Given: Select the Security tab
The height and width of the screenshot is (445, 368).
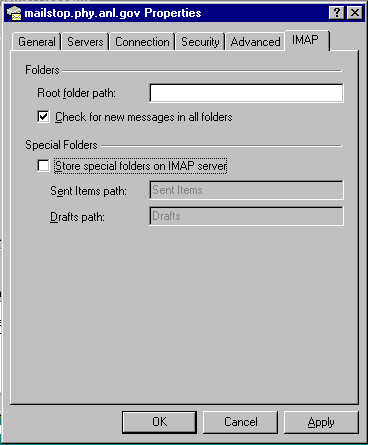Looking at the screenshot, I should tap(200, 42).
